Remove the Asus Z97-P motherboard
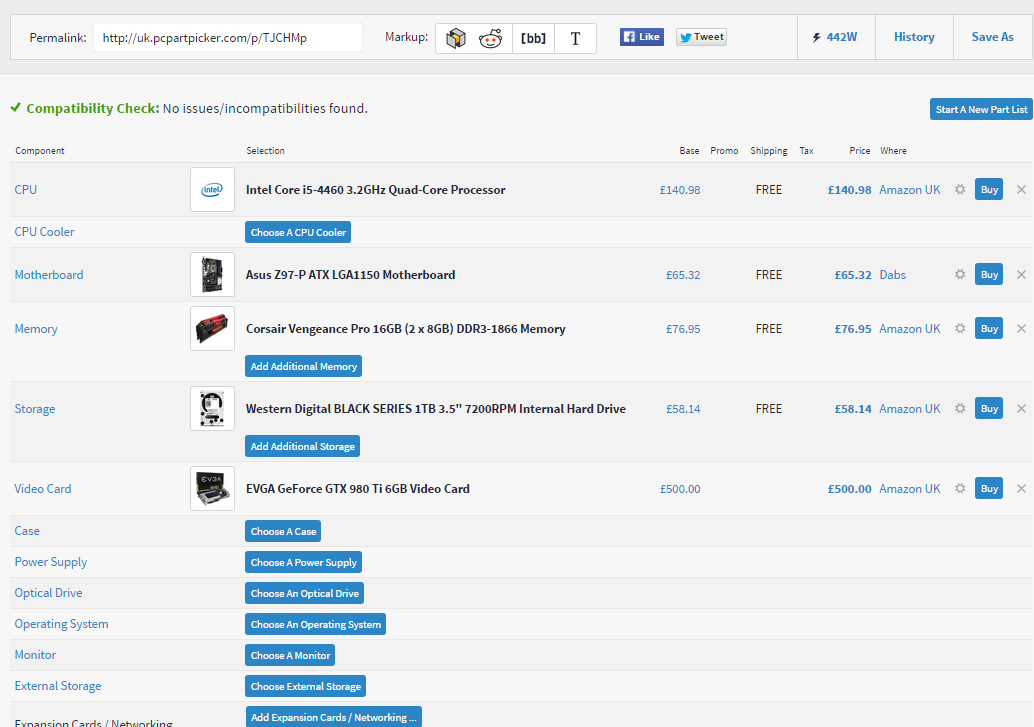This screenshot has height=727, width=1034. point(1021,274)
